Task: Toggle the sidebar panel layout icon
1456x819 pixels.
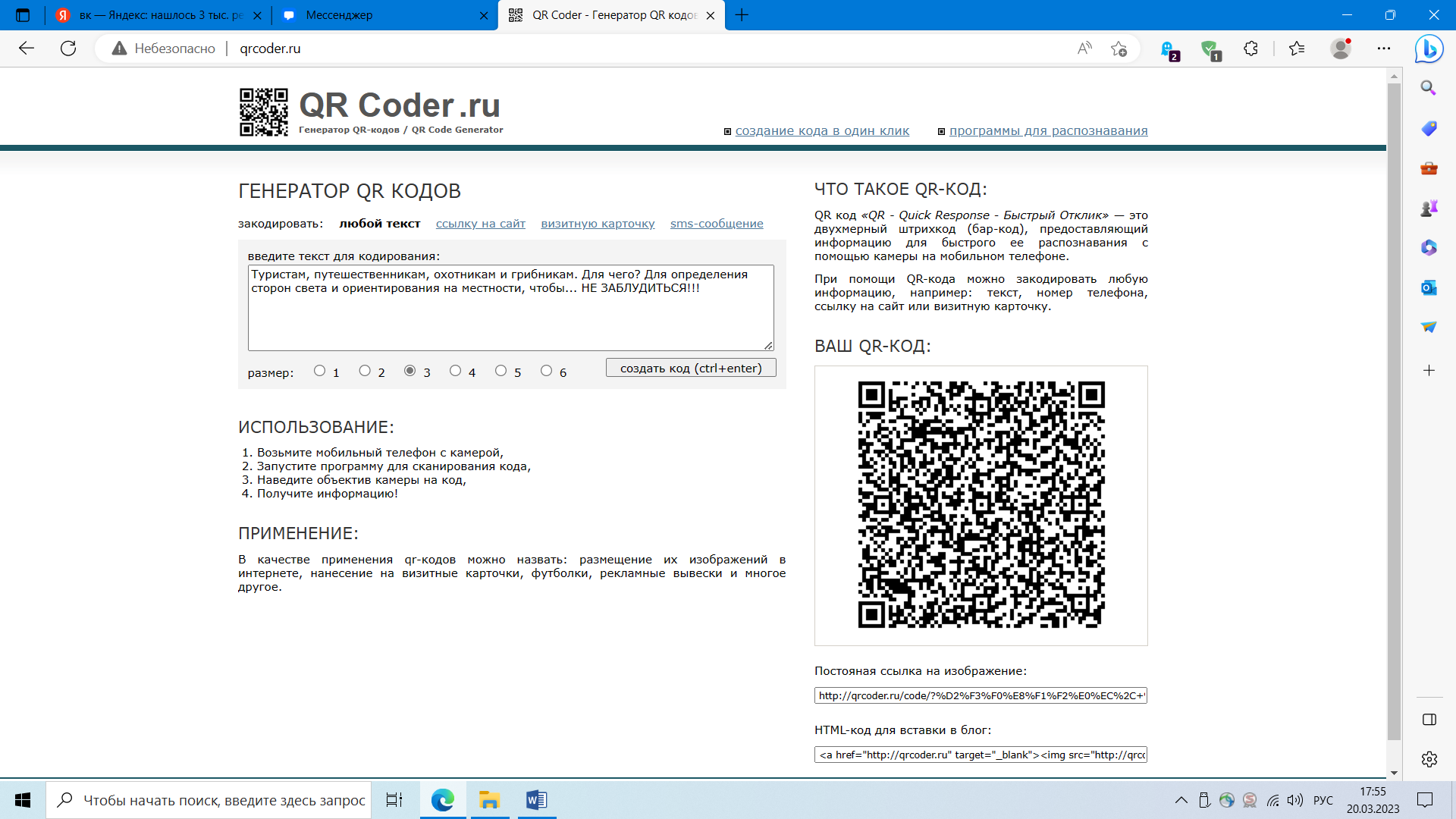Action: click(x=1429, y=720)
